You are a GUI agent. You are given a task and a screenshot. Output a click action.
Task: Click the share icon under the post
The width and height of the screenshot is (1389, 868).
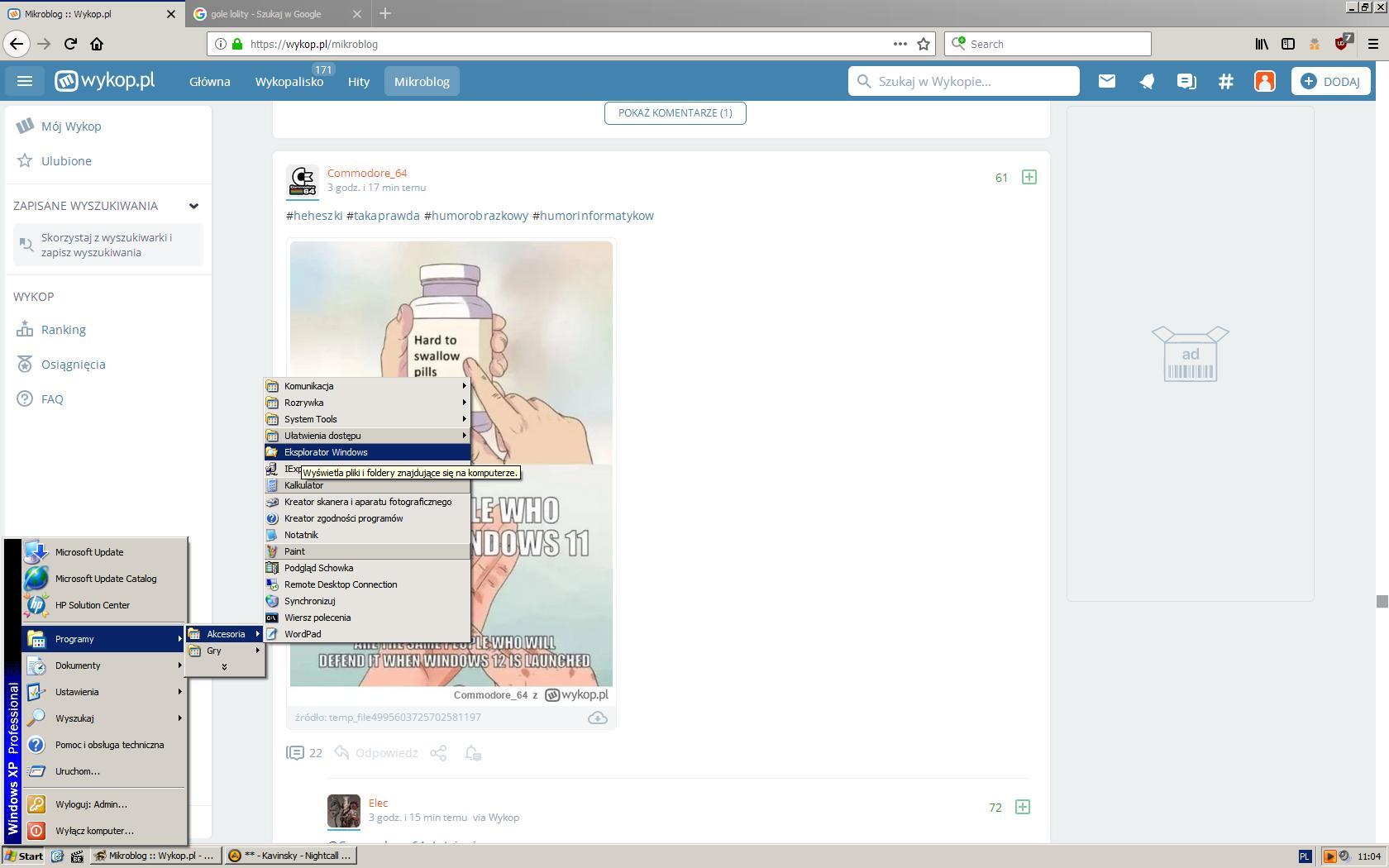pos(438,753)
